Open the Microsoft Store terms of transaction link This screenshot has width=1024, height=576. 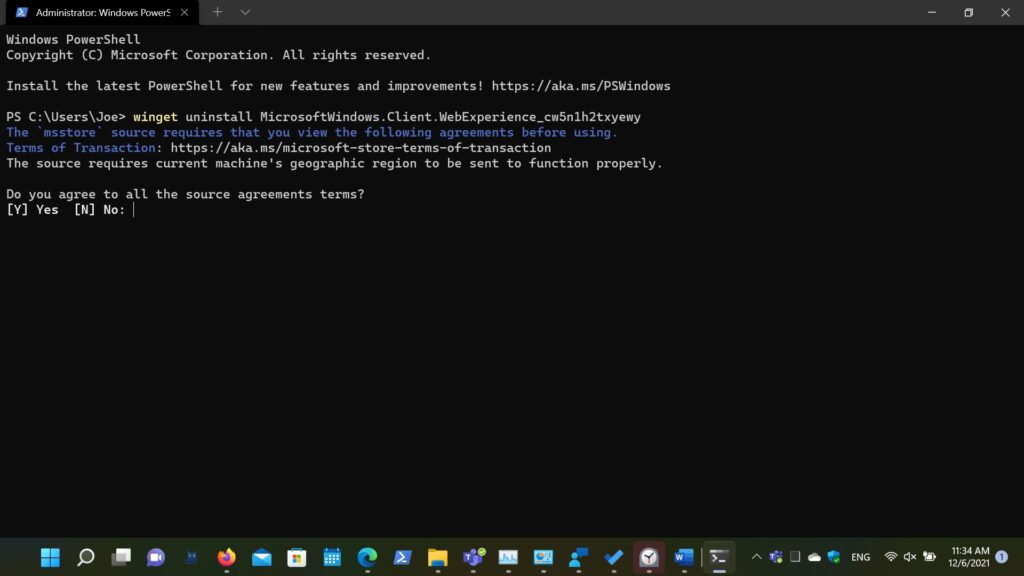pyautogui.click(x=360, y=148)
